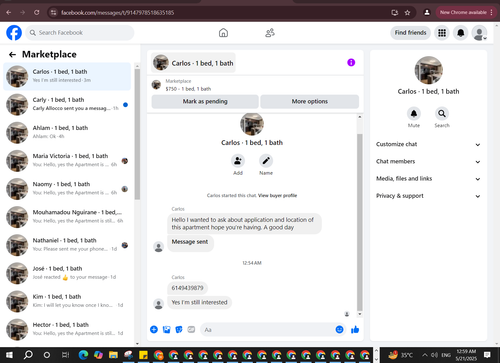The height and width of the screenshot is (363, 500).
Task: Click the Chrome address bar
Action: tap(220, 13)
